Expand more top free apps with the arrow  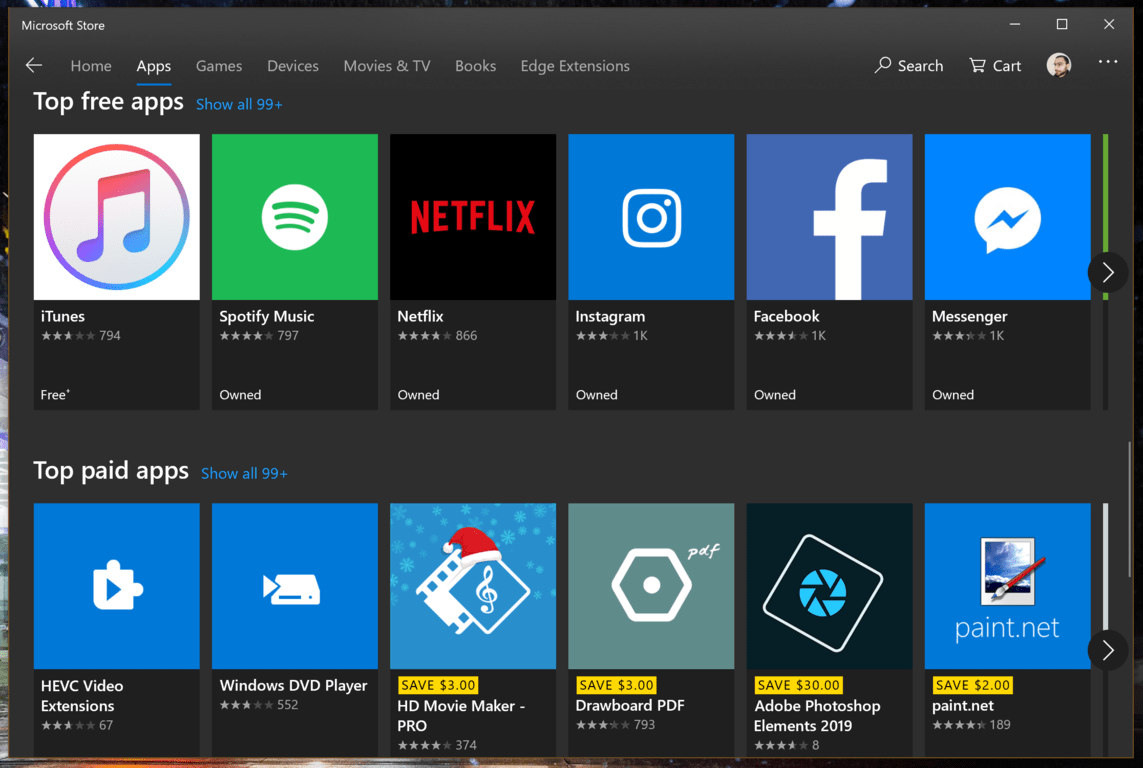[x=1108, y=273]
